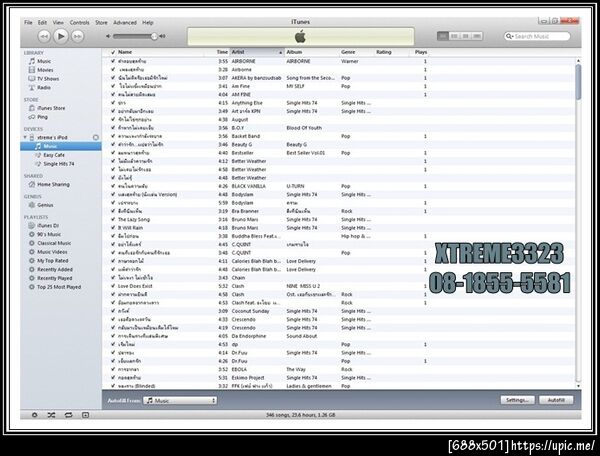The width and height of the screenshot is (600, 456).
Task: Click the Previous track button
Action: 44,36
